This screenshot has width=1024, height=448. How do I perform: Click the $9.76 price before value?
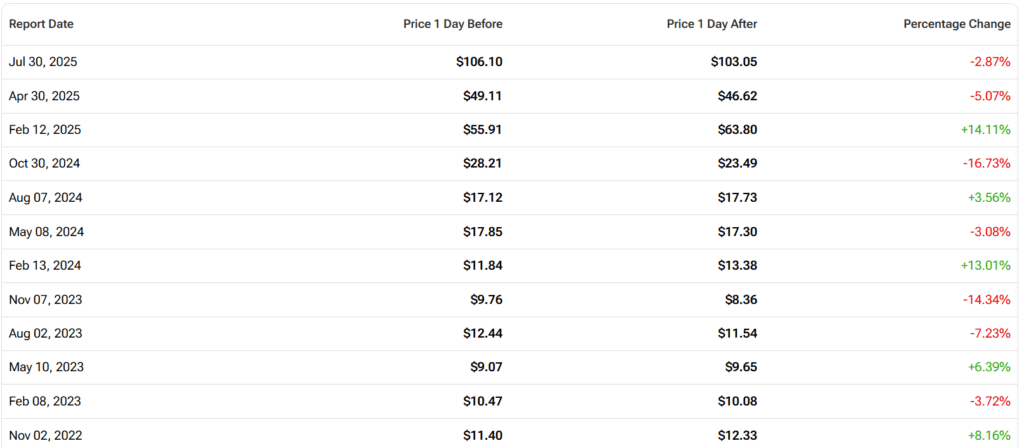[x=486, y=300]
